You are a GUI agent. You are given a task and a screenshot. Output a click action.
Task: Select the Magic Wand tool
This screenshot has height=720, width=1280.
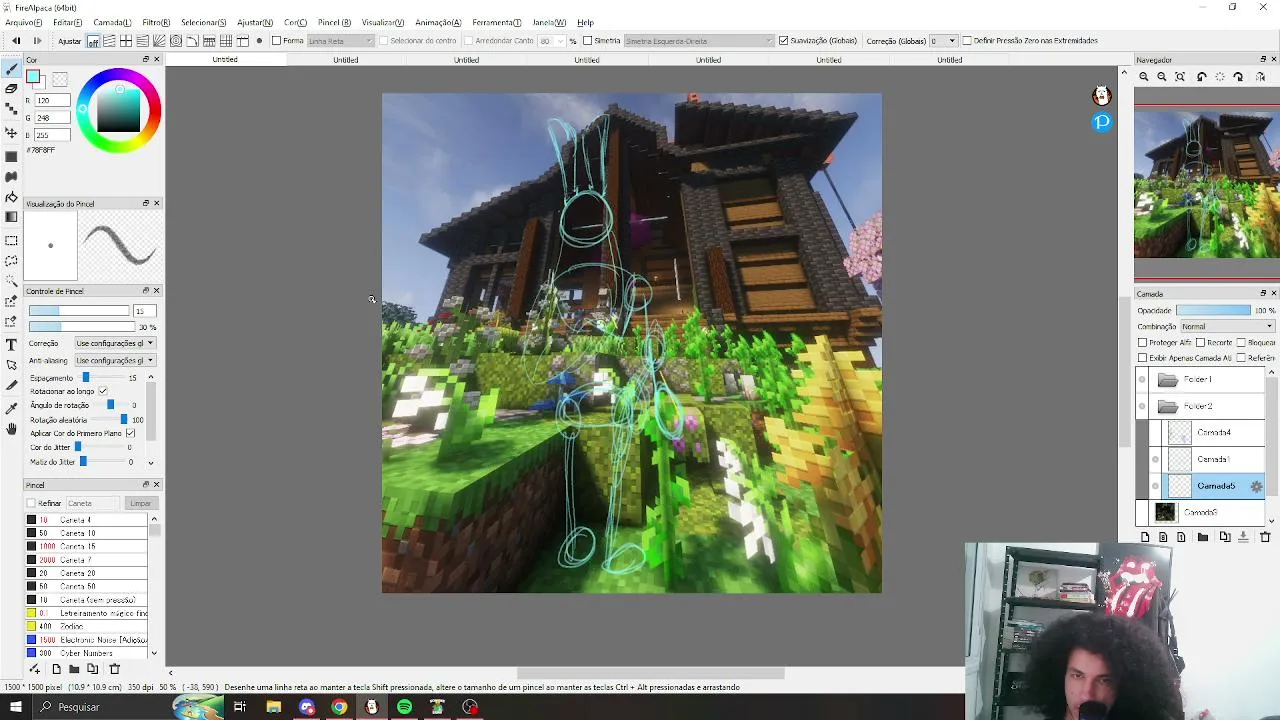tap(11, 280)
